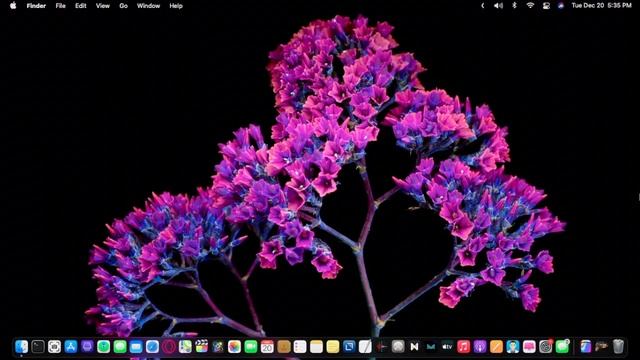This screenshot has width=640, height=360.
Task: Click the date and time Tue Dec 20
Action: tap(602, 6)
